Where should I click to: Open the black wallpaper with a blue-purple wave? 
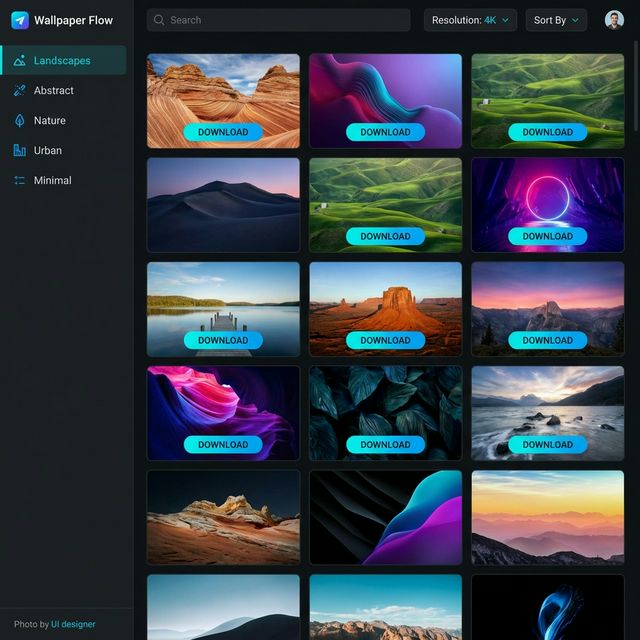tap(385, 518)
